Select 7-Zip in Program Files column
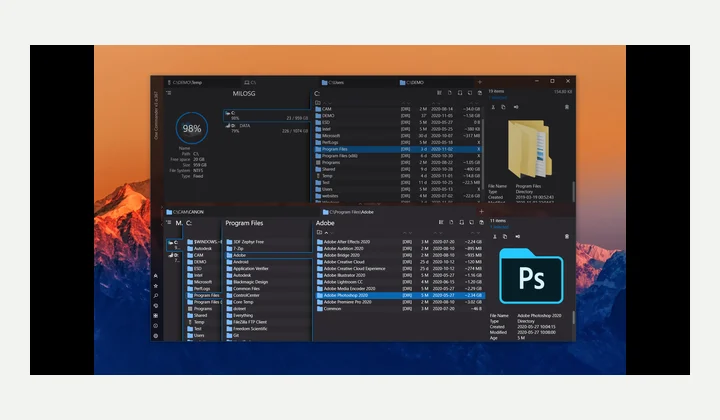Viewport: 720px width, 420px height. coord(268,248)
